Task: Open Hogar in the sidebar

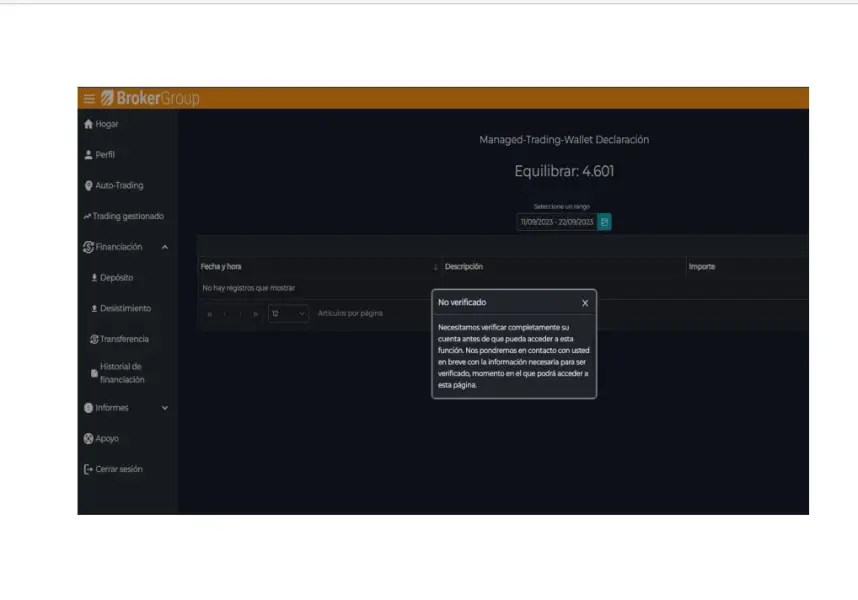Action: point(106,124)
